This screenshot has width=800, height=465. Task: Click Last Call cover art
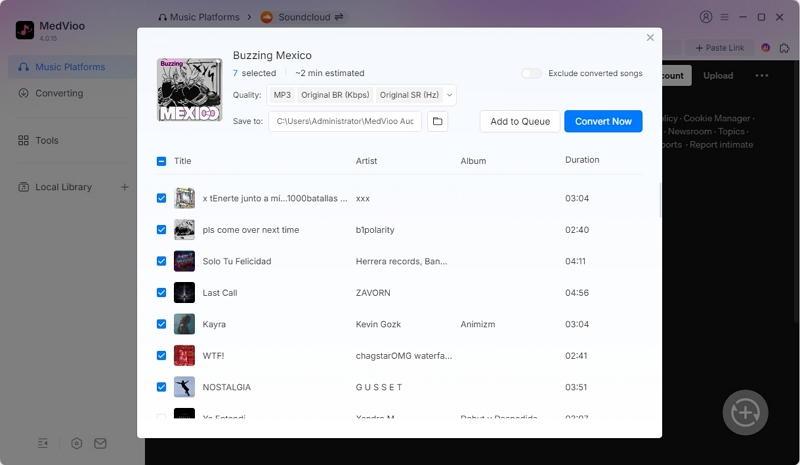click(x=184, y=292)
